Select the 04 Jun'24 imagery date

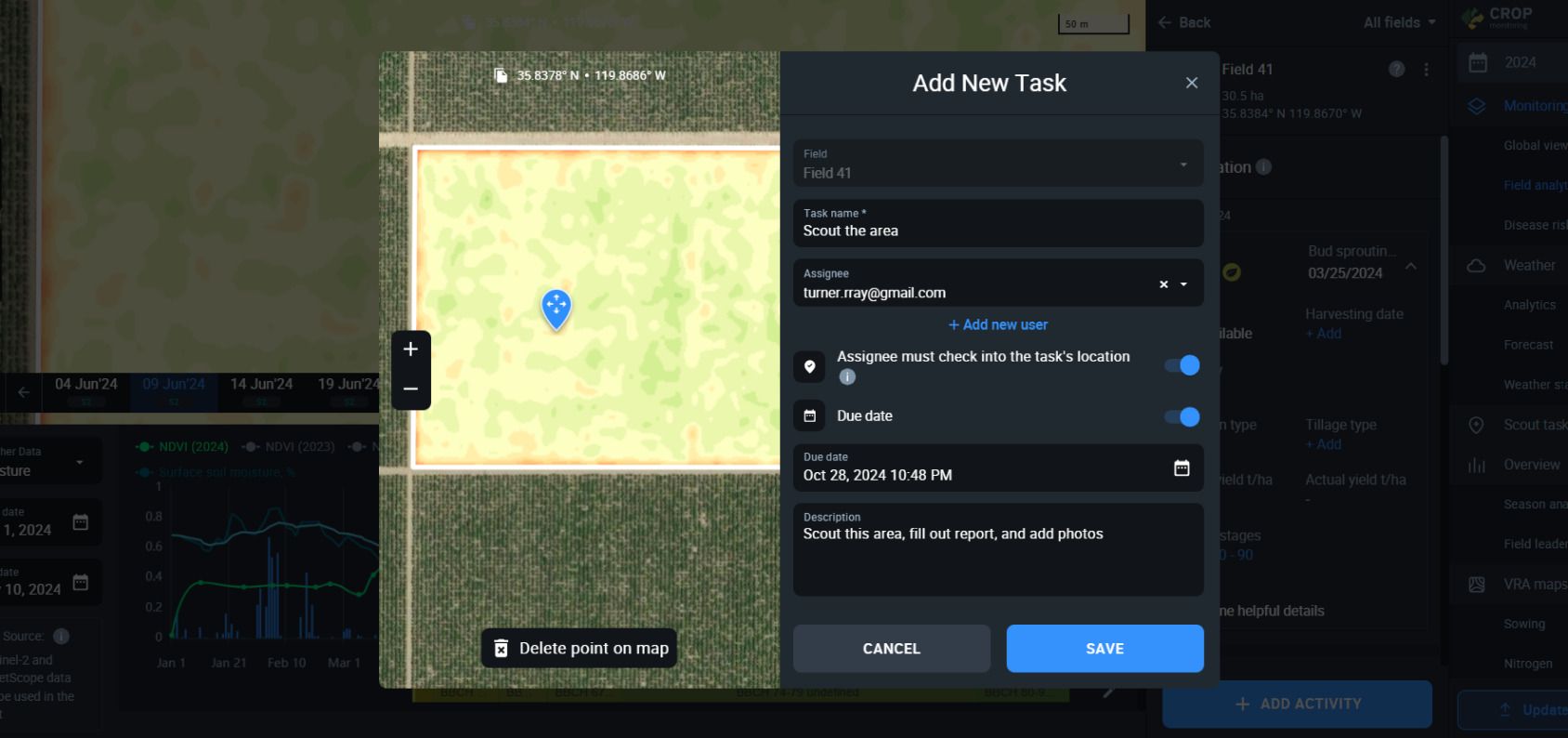(85, 391)
